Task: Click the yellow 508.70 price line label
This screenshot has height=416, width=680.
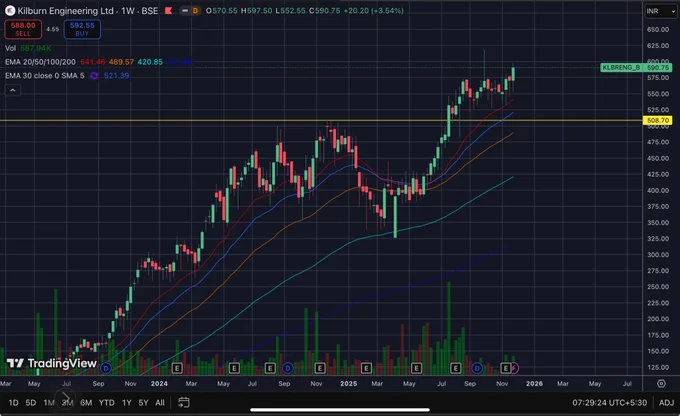Action: tap(657, 121)
